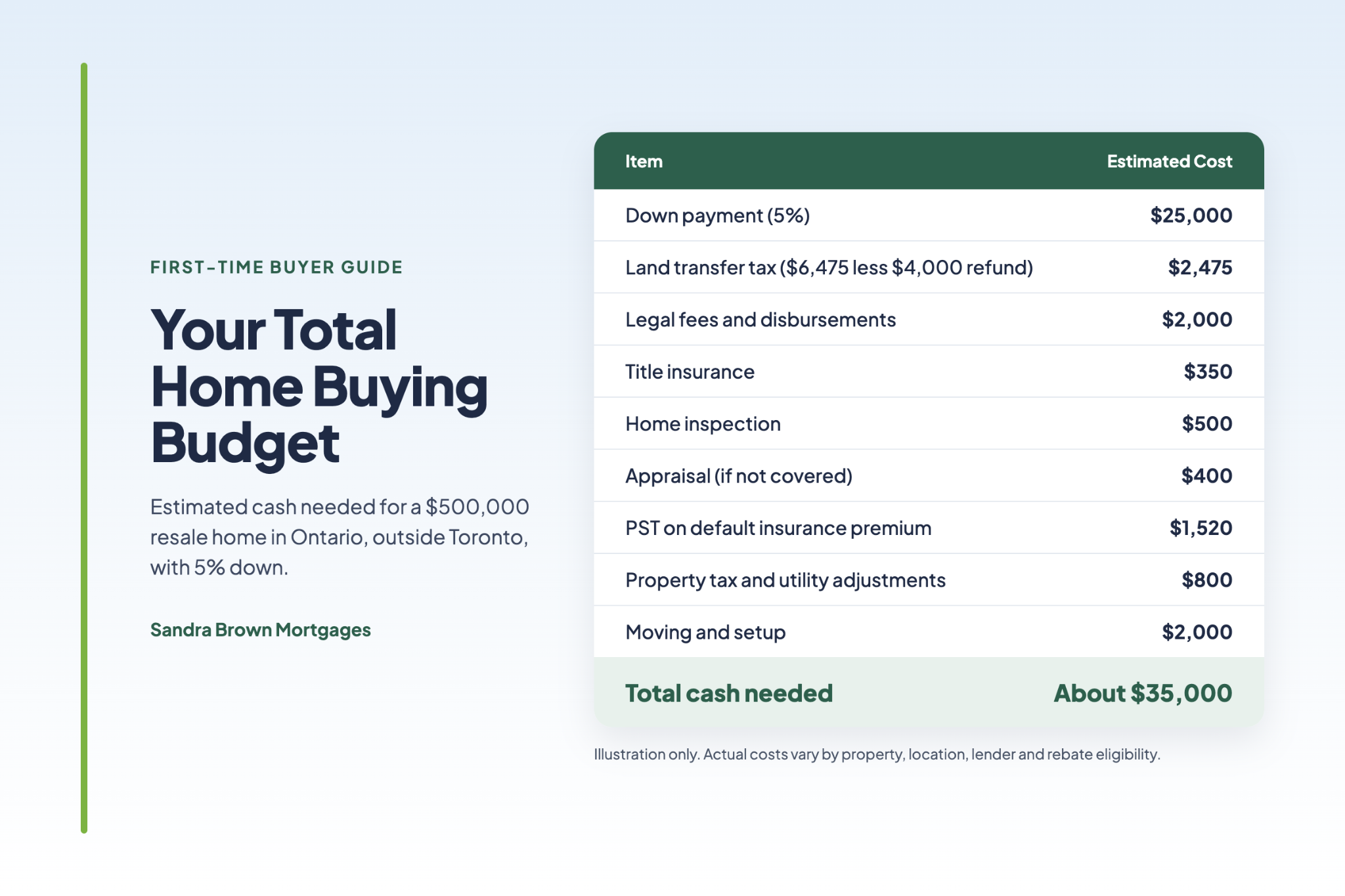Click the $2,000 legal fees amount
This screenshot has height=896, width=1345.
point(1197,320)
